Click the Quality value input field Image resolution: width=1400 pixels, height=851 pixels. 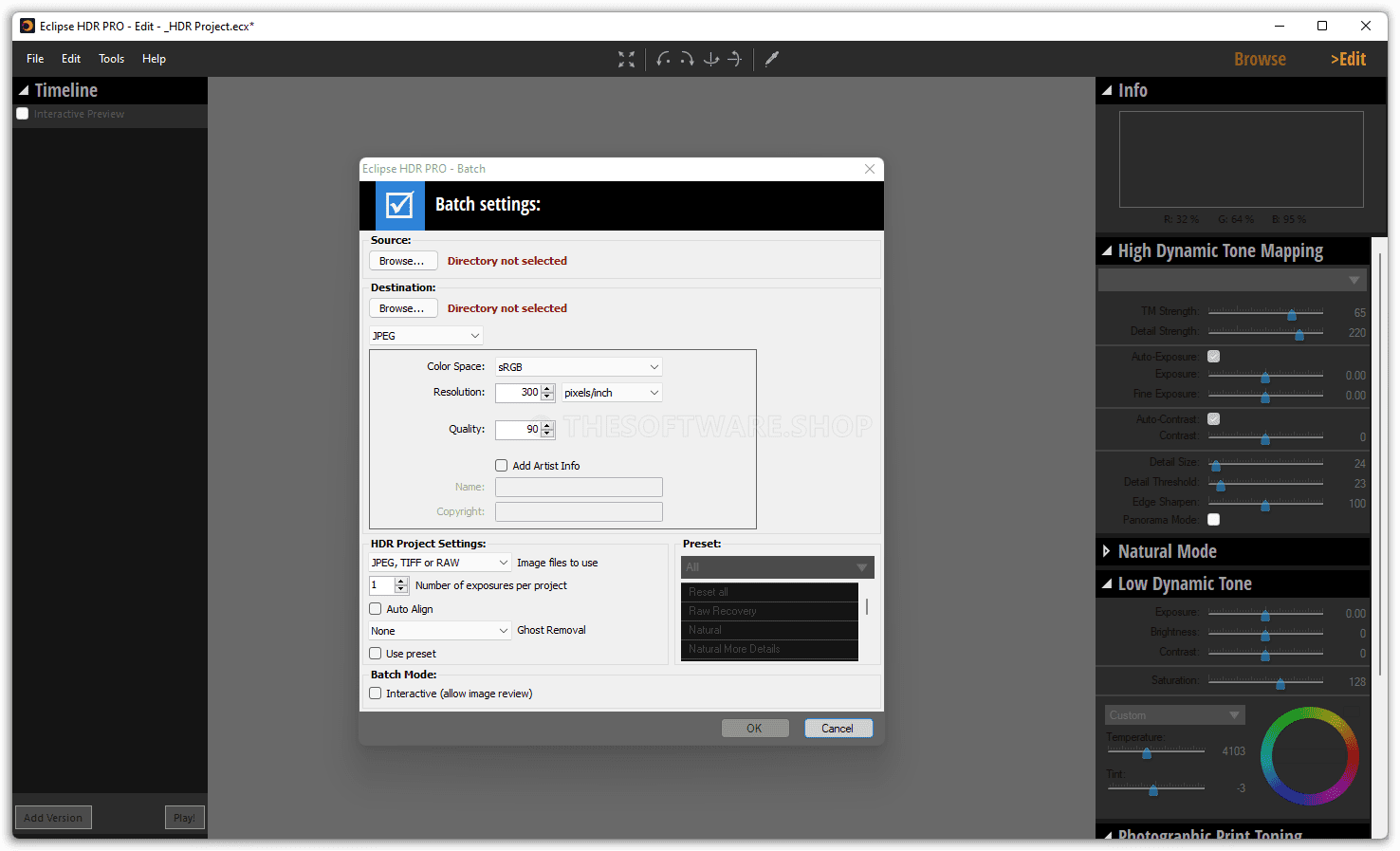click(518, 430)
